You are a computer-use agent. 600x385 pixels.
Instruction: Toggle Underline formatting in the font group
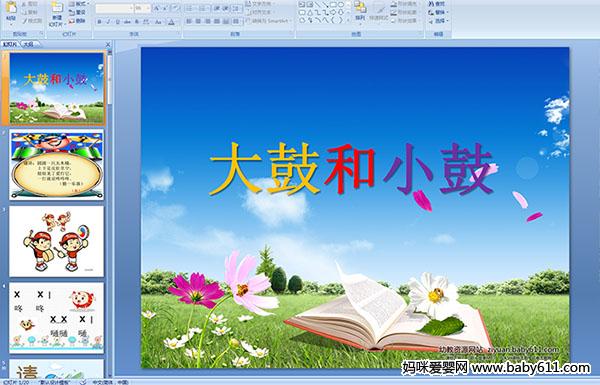pyautogui.click(x=117, y=22)
